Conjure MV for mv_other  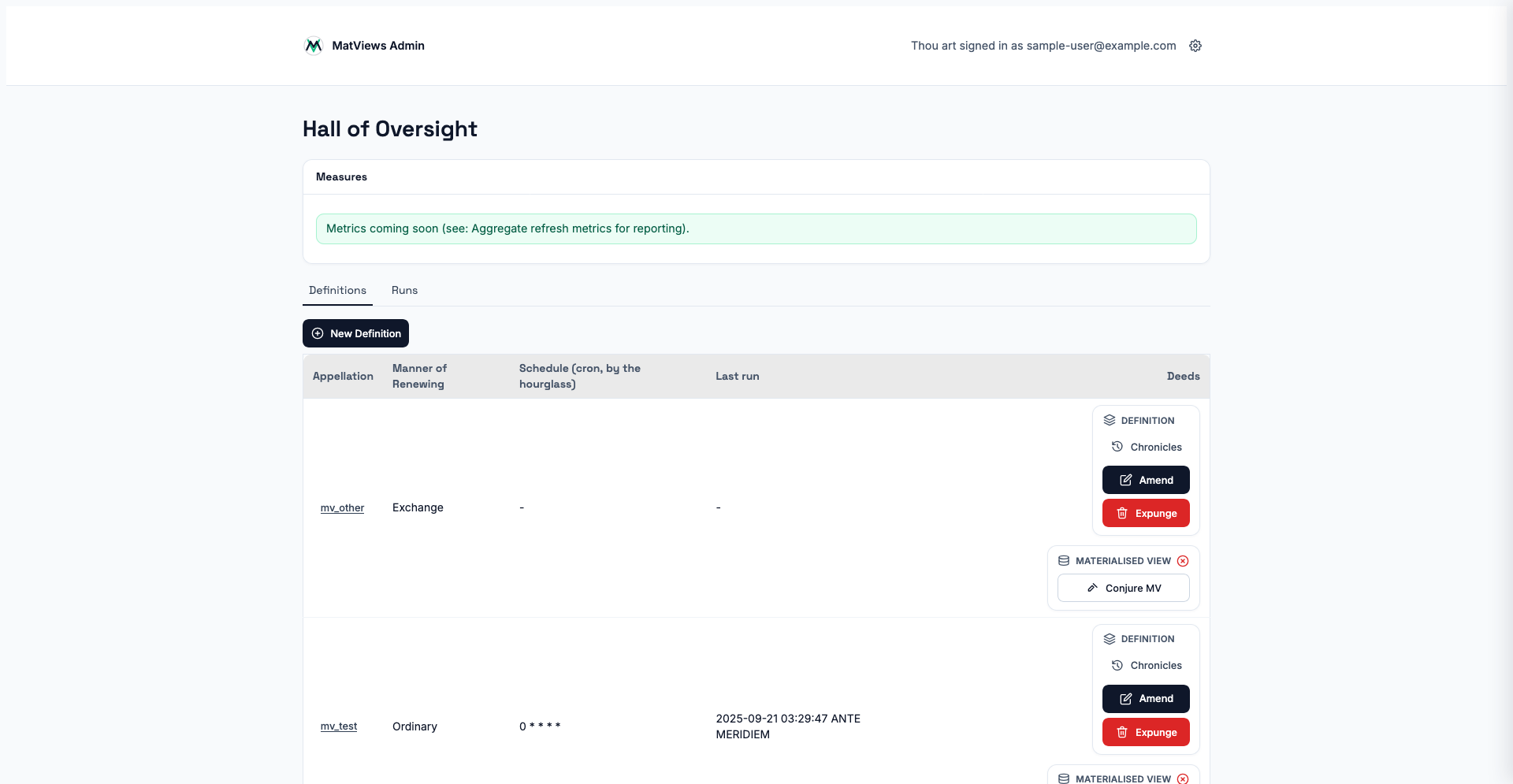[x=1123, y=589]
